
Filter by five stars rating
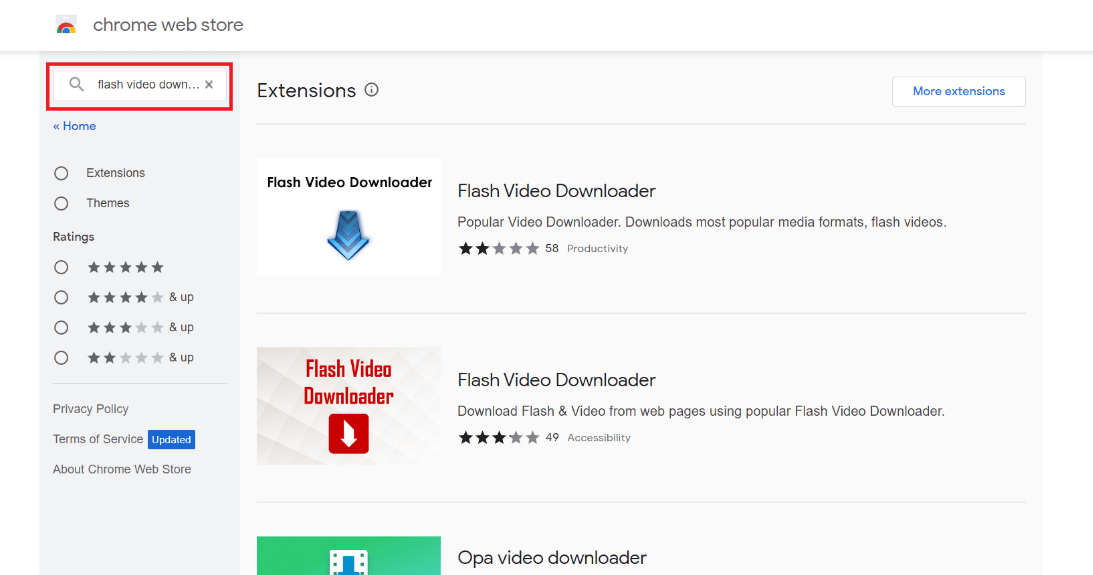pos(61,268)
